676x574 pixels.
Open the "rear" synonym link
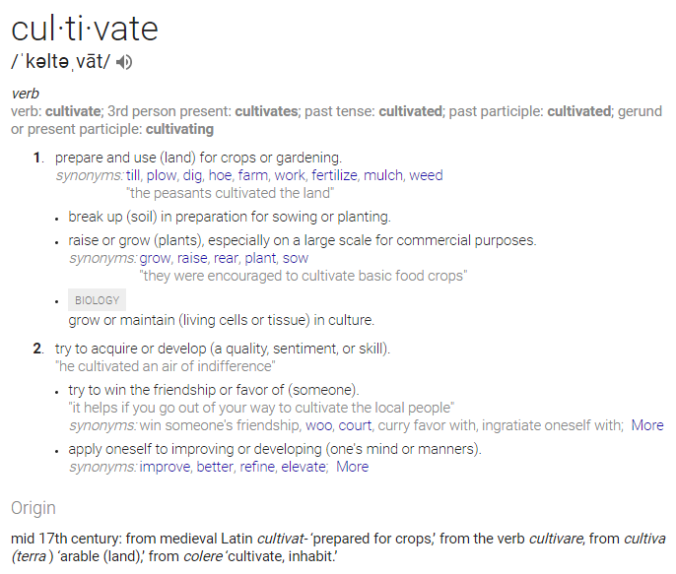point(226,257)
